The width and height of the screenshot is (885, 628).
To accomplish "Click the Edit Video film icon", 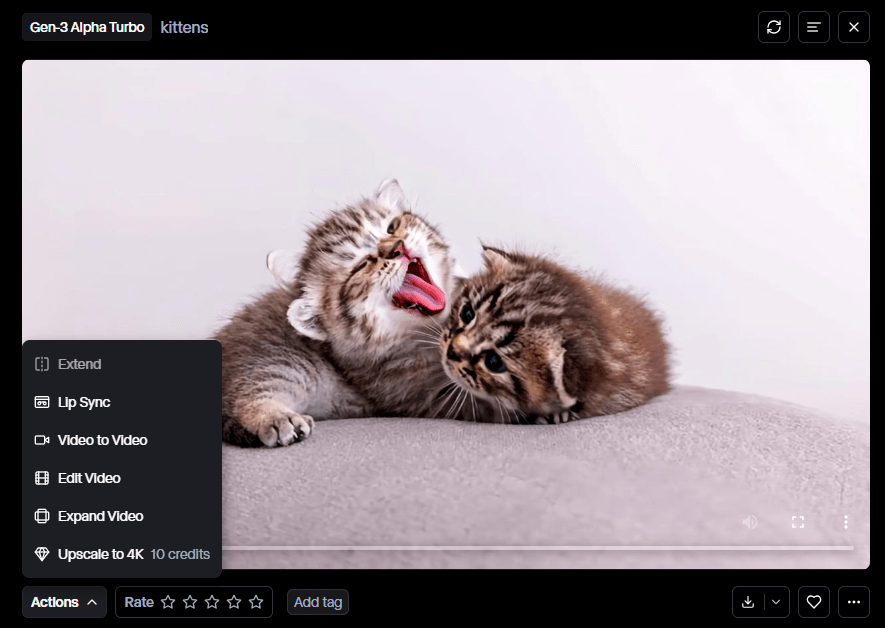I will [42, 478].
